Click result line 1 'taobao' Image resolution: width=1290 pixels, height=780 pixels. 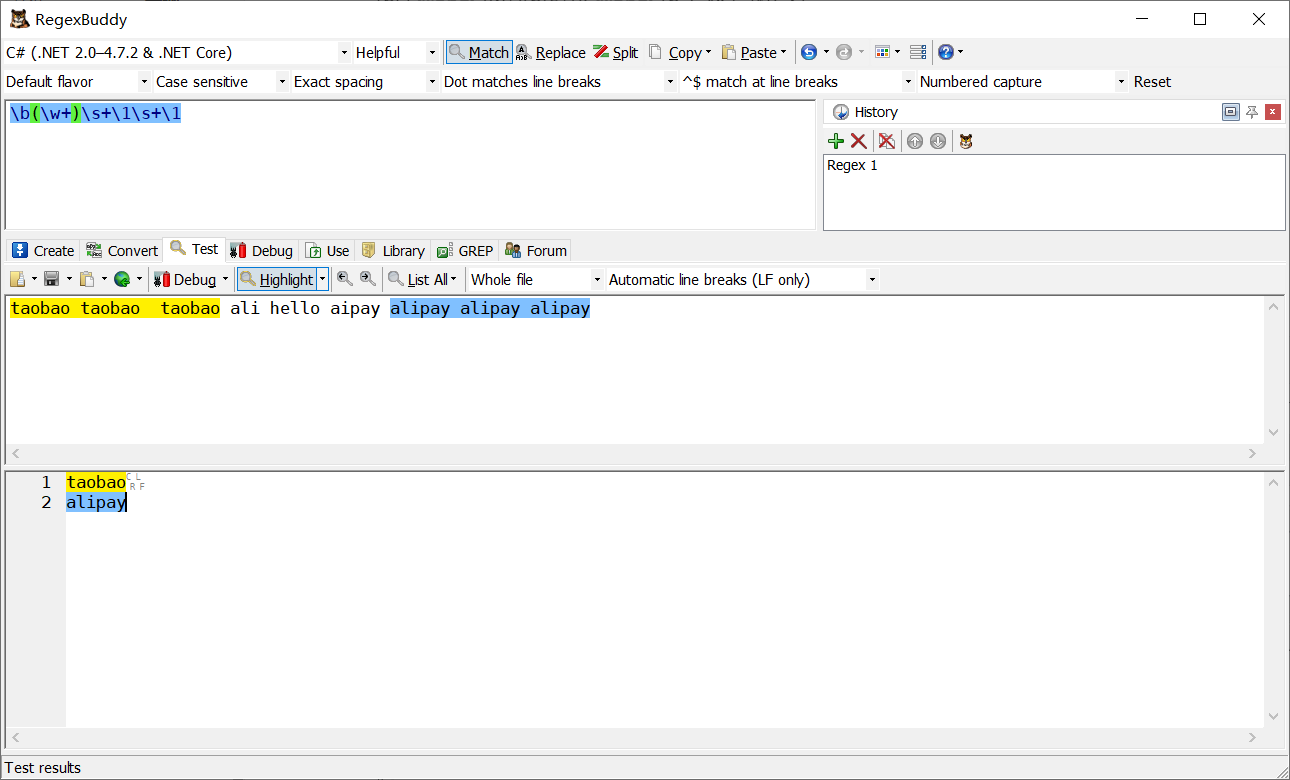click(96, 482)
